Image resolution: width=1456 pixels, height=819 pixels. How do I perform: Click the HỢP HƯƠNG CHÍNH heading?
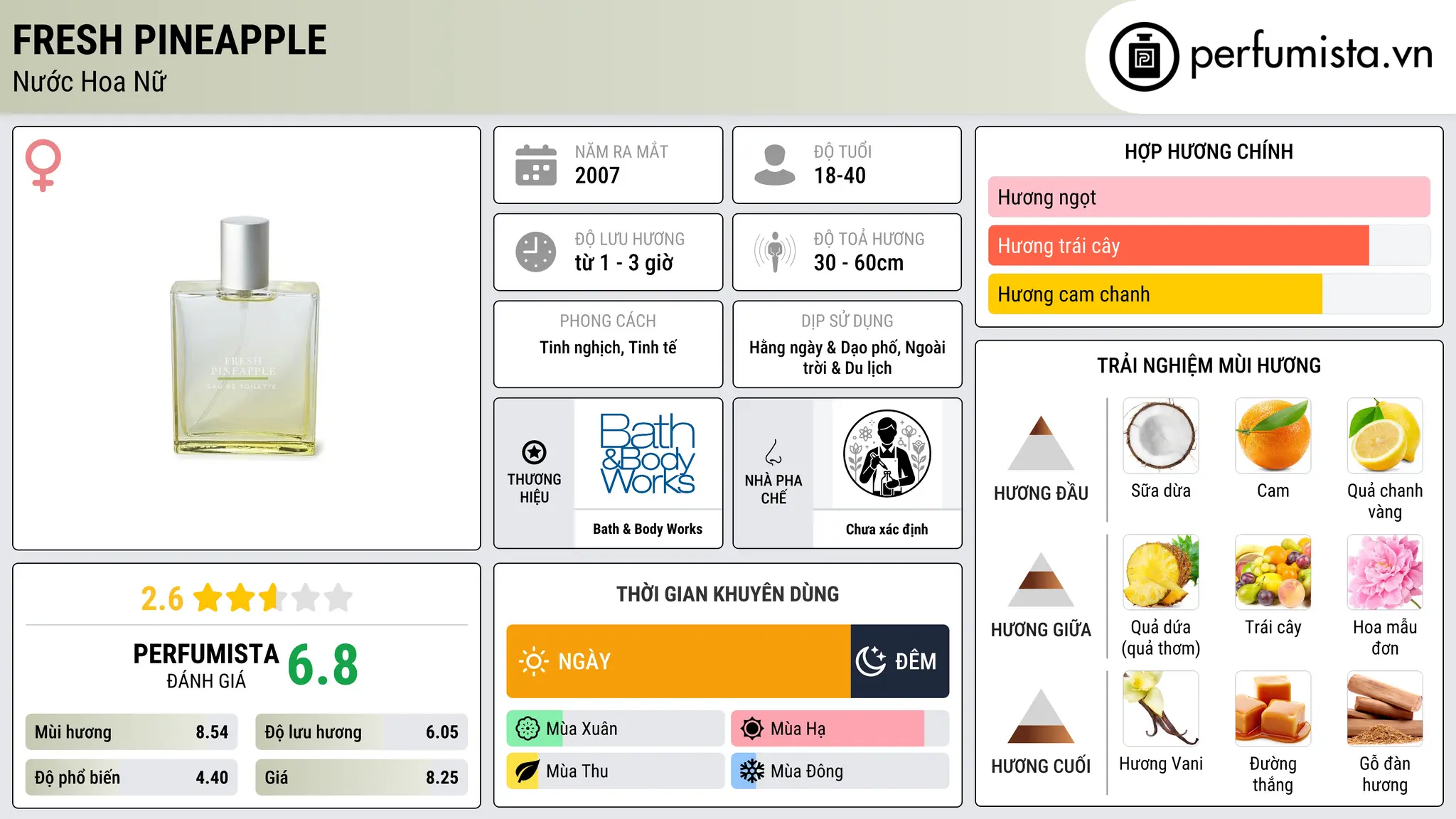coord(1209,151)
